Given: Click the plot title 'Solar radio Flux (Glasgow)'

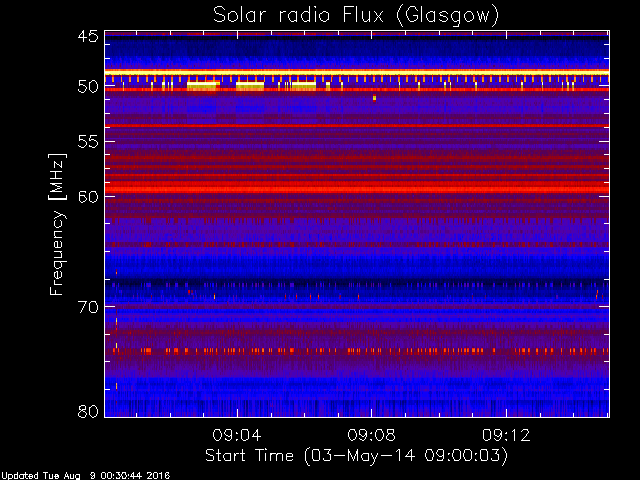Looking at the screenshot, I should pyautogui.click(x=356, y=16).
